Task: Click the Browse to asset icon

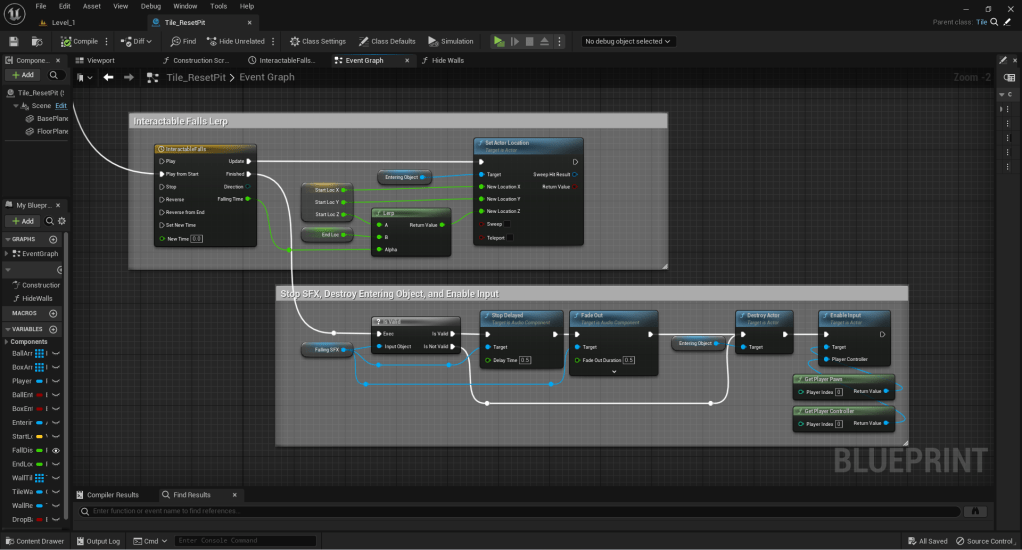Action: point(36,41)
